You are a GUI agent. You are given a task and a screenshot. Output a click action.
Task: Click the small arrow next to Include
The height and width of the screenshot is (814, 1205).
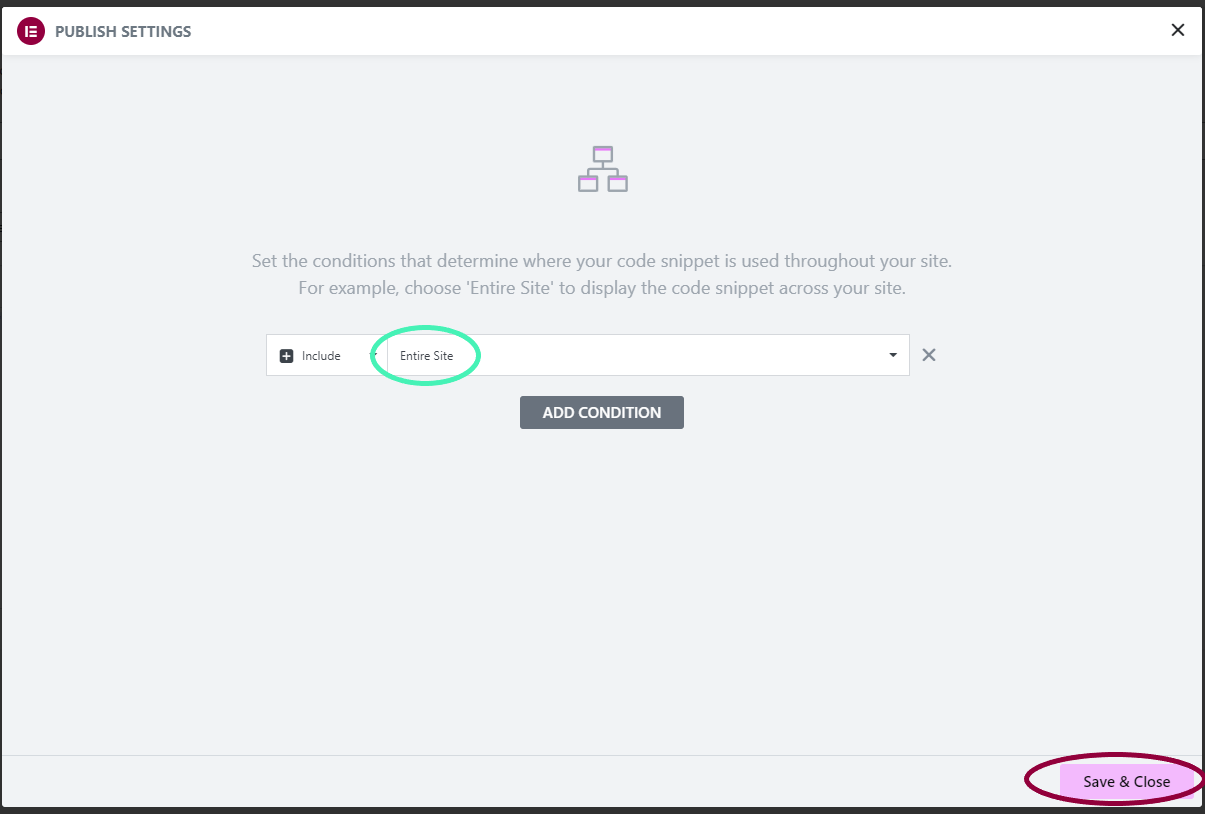point(374,355)
